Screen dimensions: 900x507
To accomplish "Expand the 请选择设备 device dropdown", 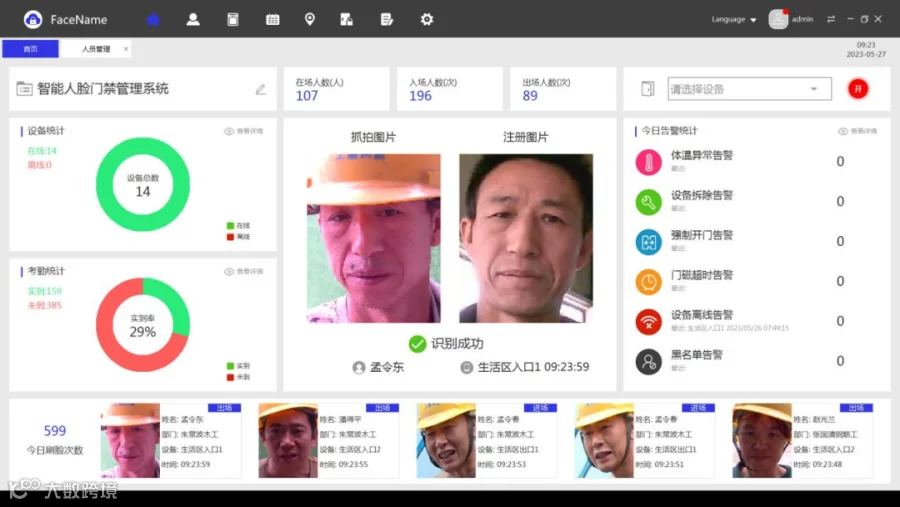I will click(750, 89).
